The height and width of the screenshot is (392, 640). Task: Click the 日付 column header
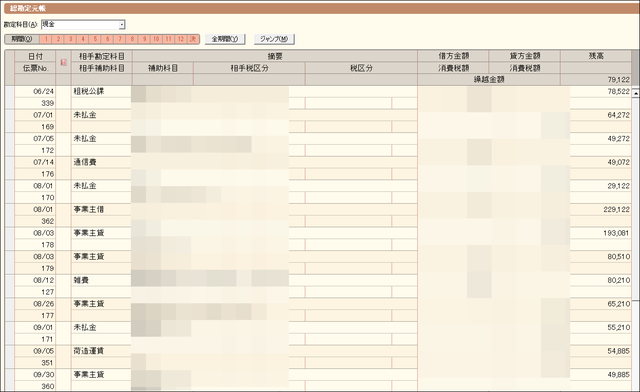point(35,56)
